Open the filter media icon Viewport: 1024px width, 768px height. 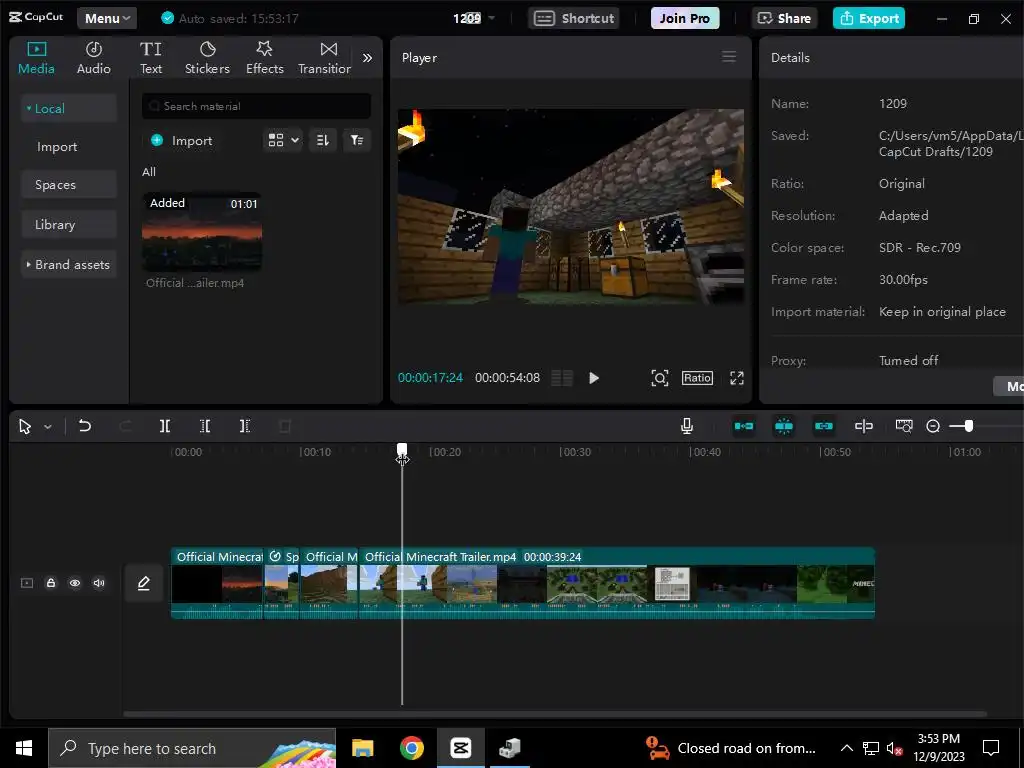click(357, 140)
